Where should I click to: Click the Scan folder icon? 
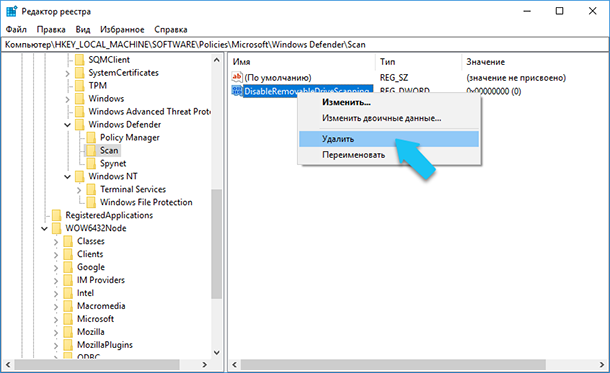(x=91, y=151)
